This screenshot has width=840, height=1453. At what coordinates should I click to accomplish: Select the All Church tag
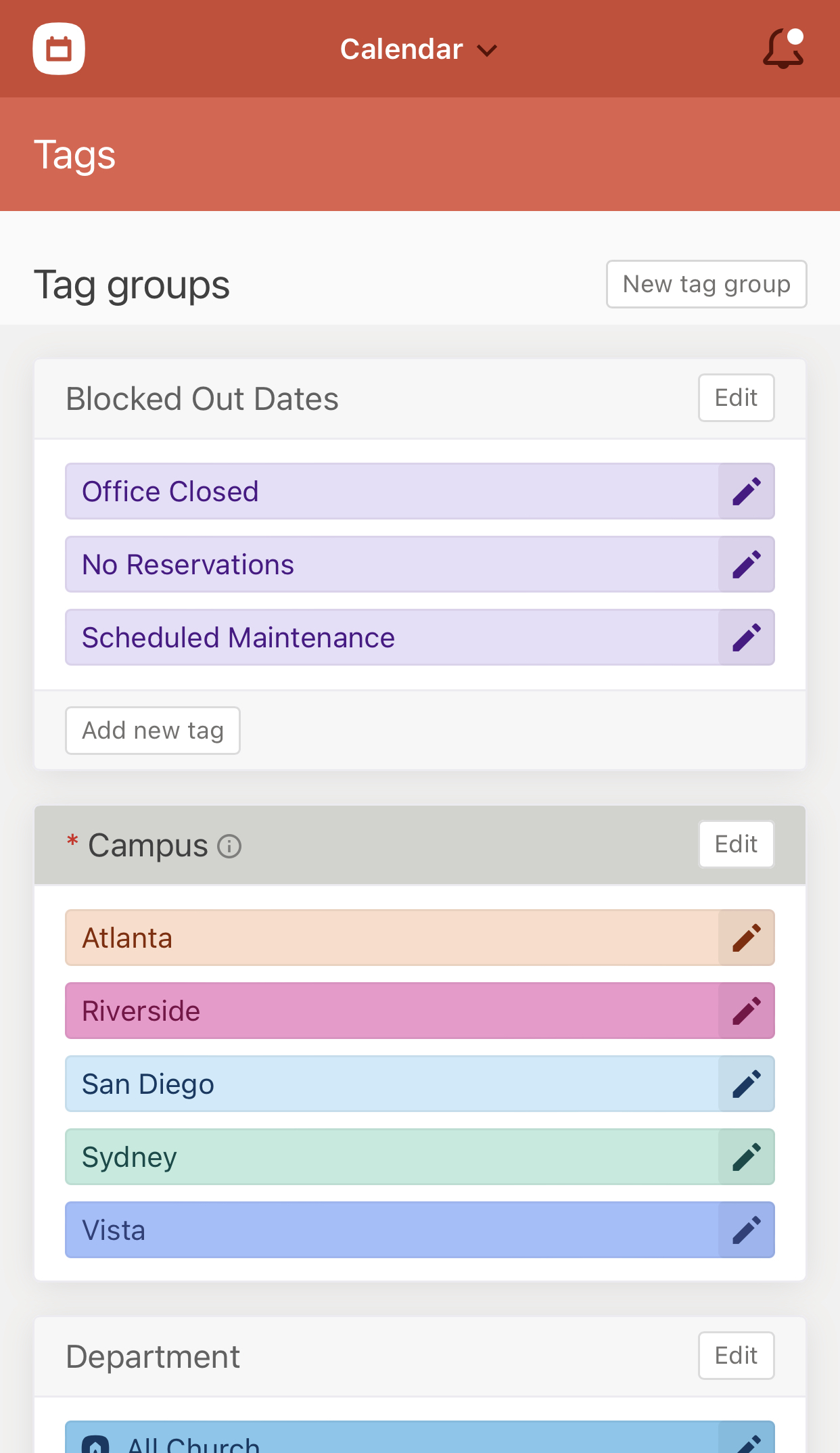click(x=392, y=1437)
